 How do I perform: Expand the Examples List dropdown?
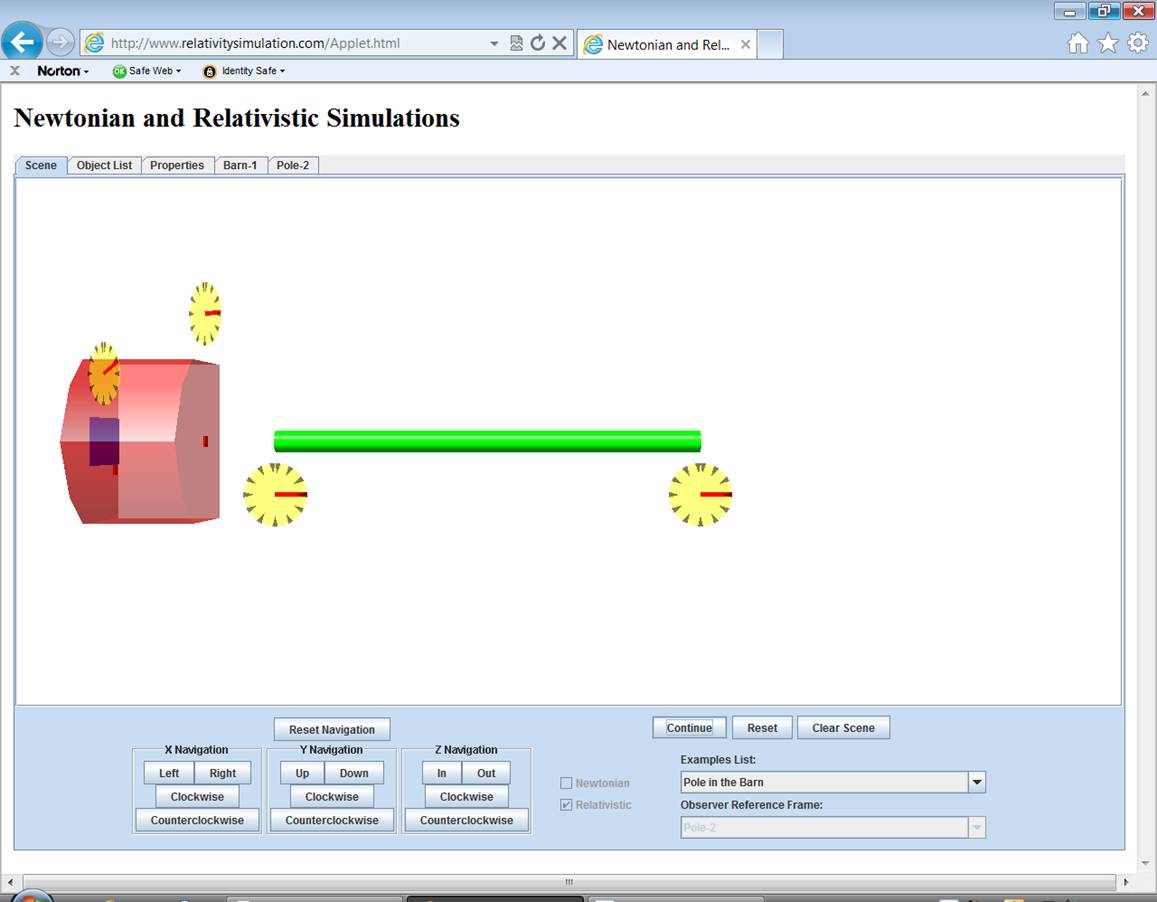(x=977, y=783)
